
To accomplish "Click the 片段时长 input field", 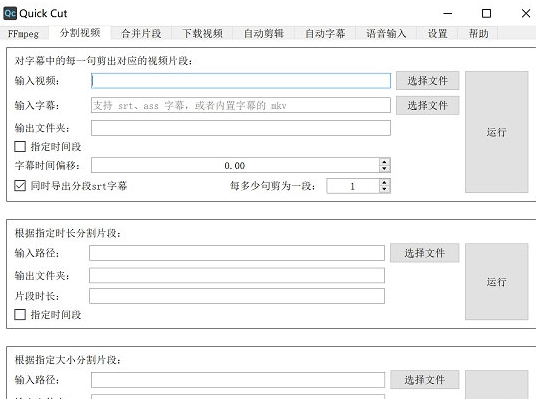I will coord(237,296).
